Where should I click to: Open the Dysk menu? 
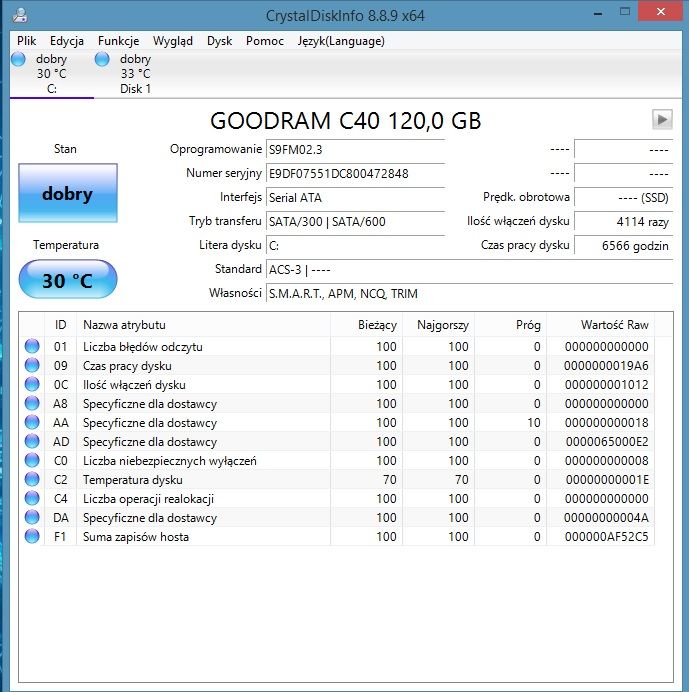pyautogui.click(x=219, y=41)
